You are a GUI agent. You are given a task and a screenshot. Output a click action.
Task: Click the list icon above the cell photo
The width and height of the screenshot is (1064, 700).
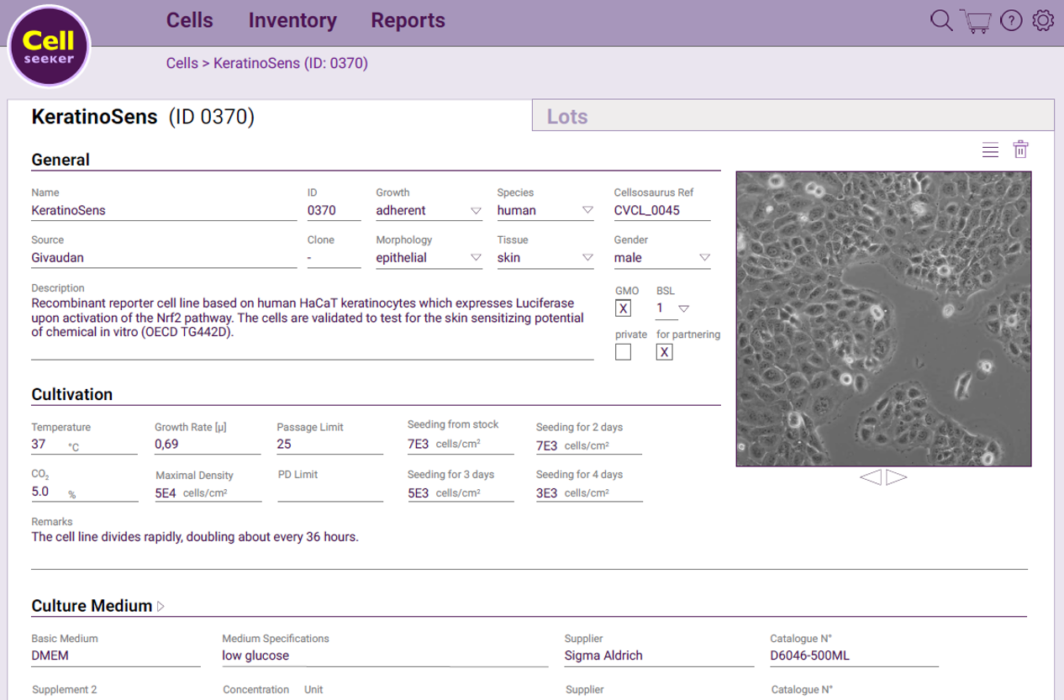click(989, 149)
